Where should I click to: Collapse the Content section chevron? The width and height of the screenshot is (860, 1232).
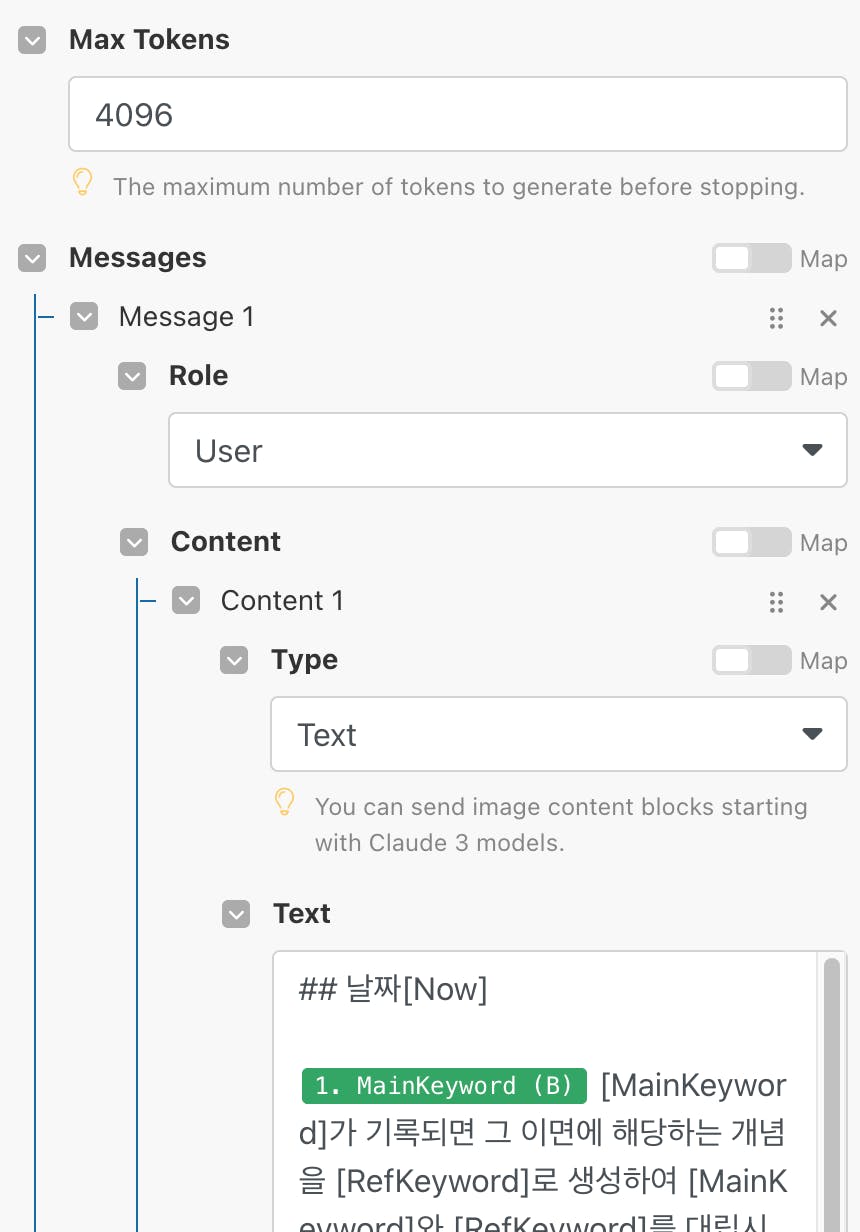(134, 542)
